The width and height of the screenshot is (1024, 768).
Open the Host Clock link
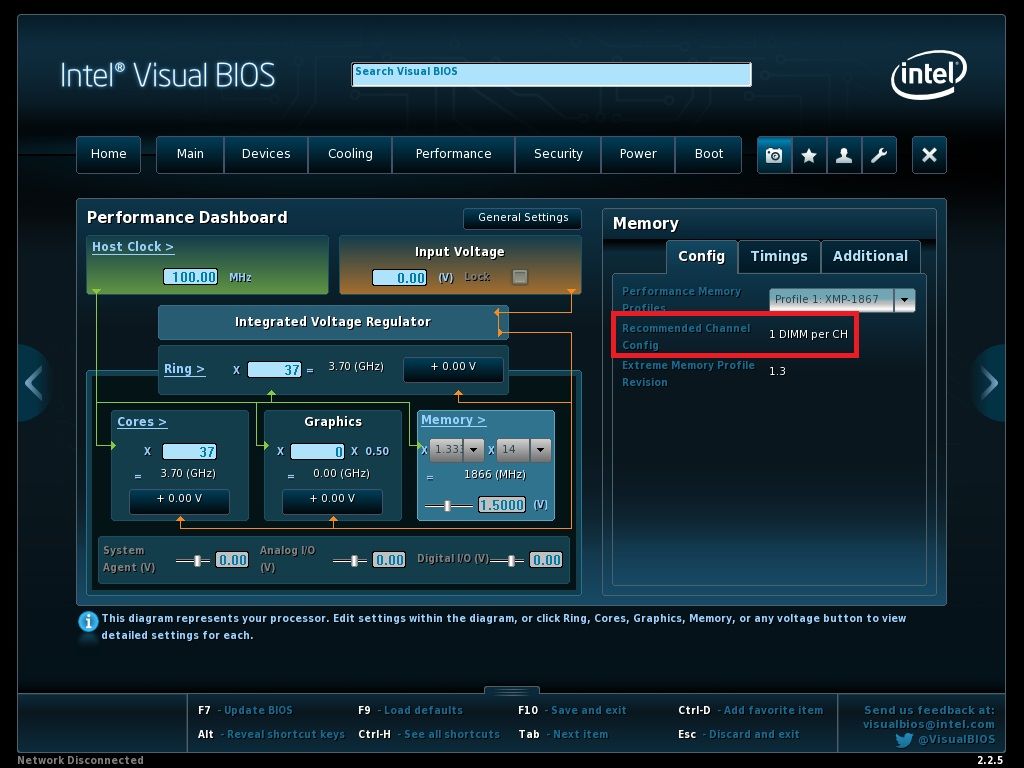133,247
